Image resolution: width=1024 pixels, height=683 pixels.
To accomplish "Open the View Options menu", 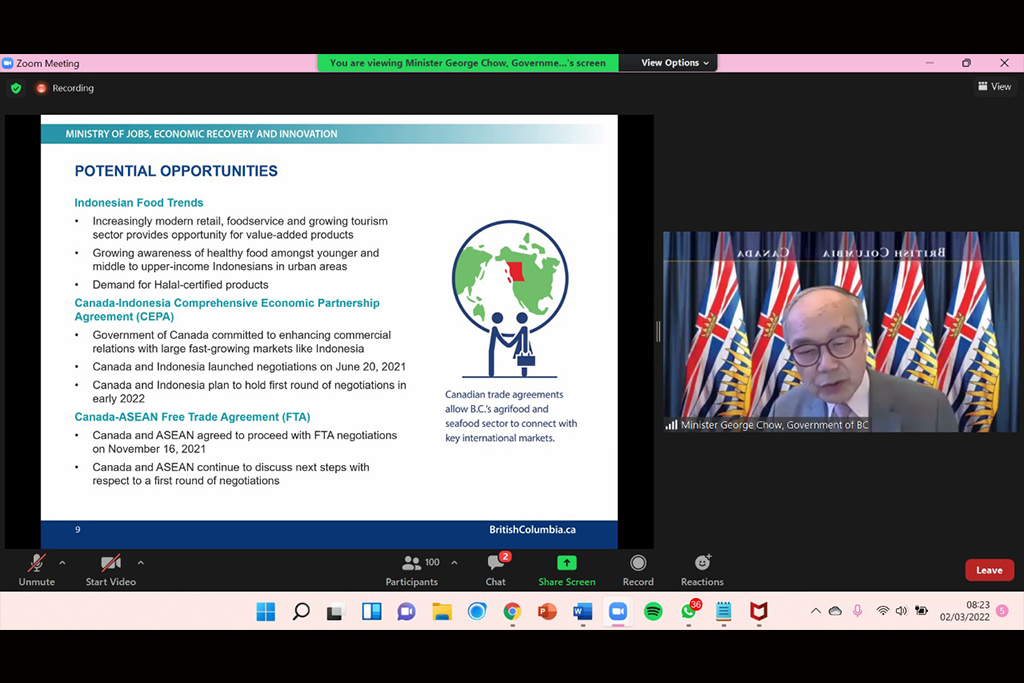I will pos(675,63).
